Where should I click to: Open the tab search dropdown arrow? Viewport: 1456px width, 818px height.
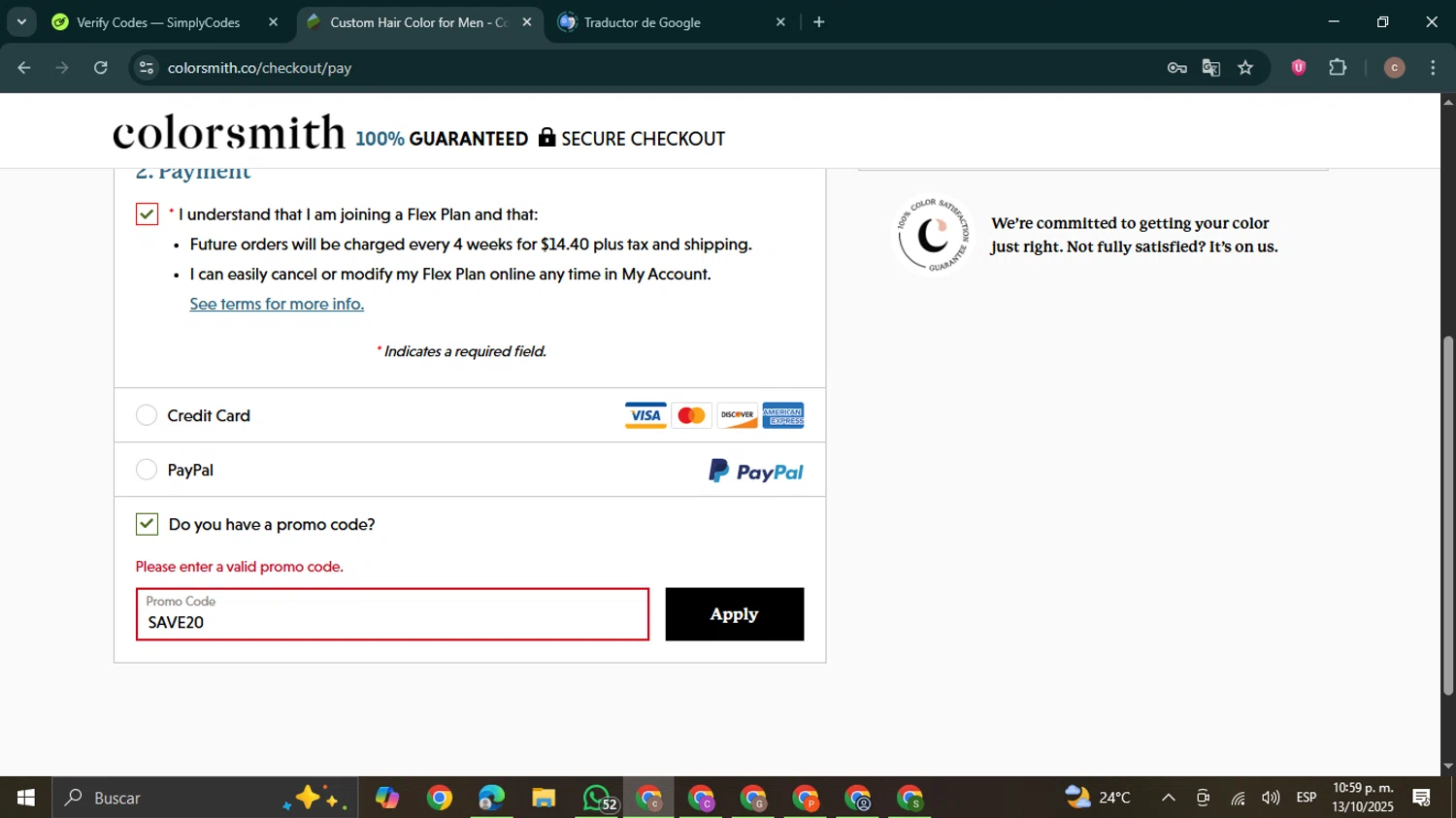tap(21, 21)
